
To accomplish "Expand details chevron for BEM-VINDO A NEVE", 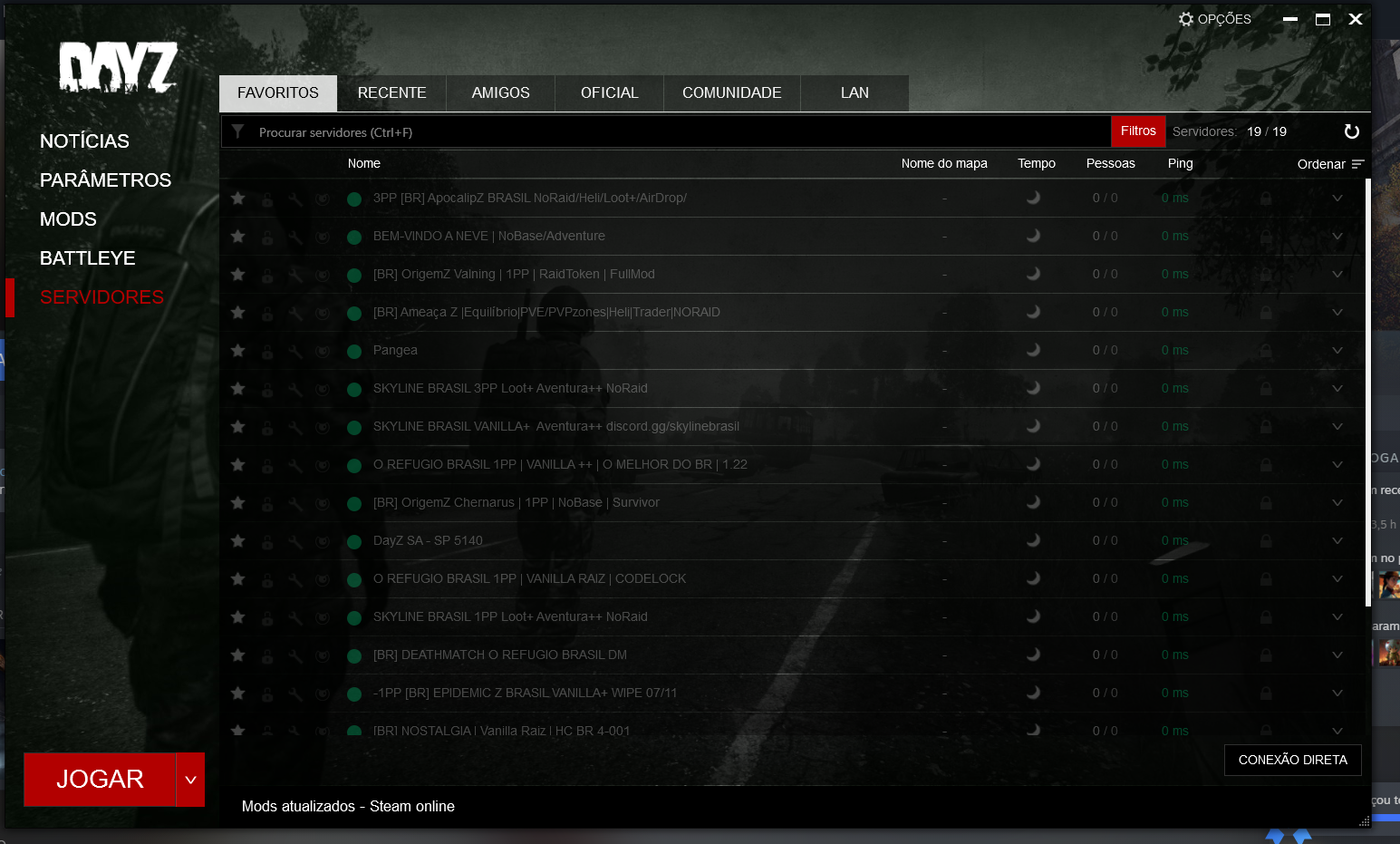I will 1337,236.
